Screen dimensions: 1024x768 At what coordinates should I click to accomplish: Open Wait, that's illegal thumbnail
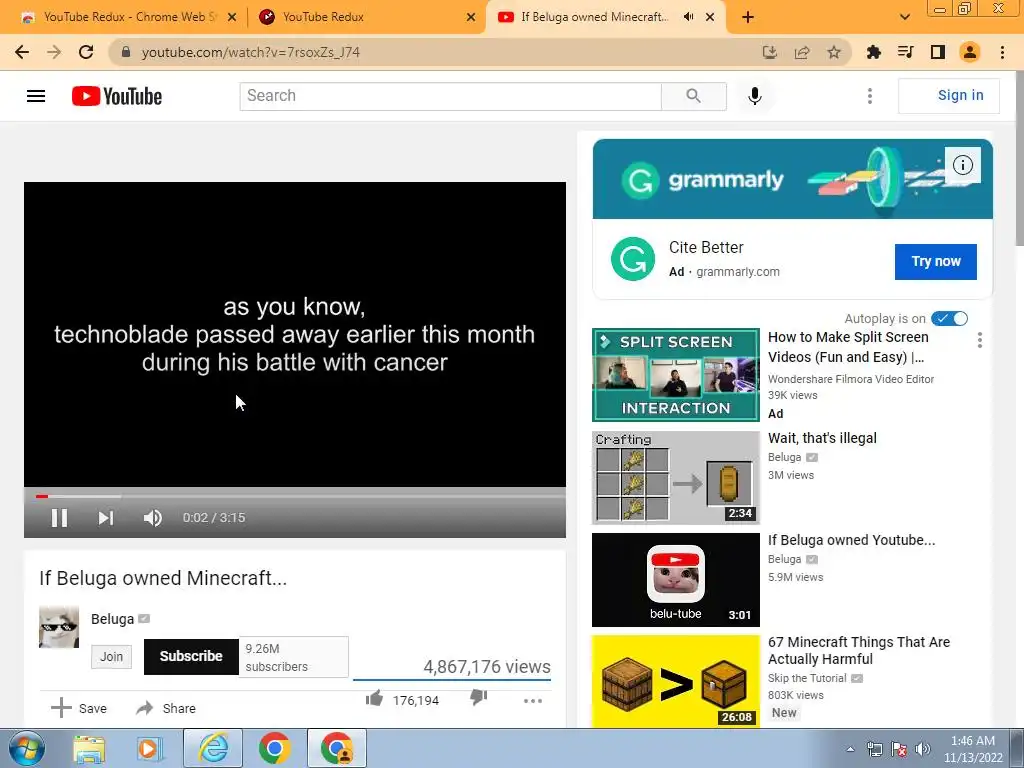(x=676, y=477)
